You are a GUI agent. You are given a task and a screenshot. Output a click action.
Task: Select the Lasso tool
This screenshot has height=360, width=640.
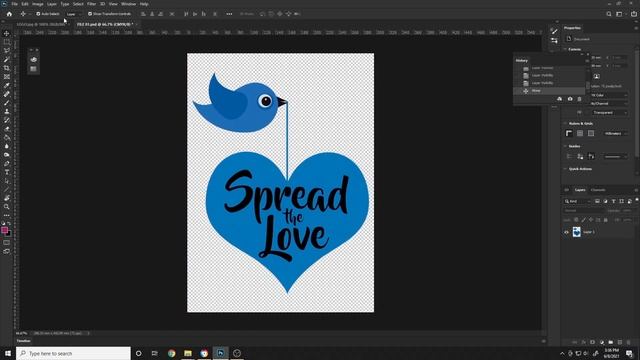point(7,51)
